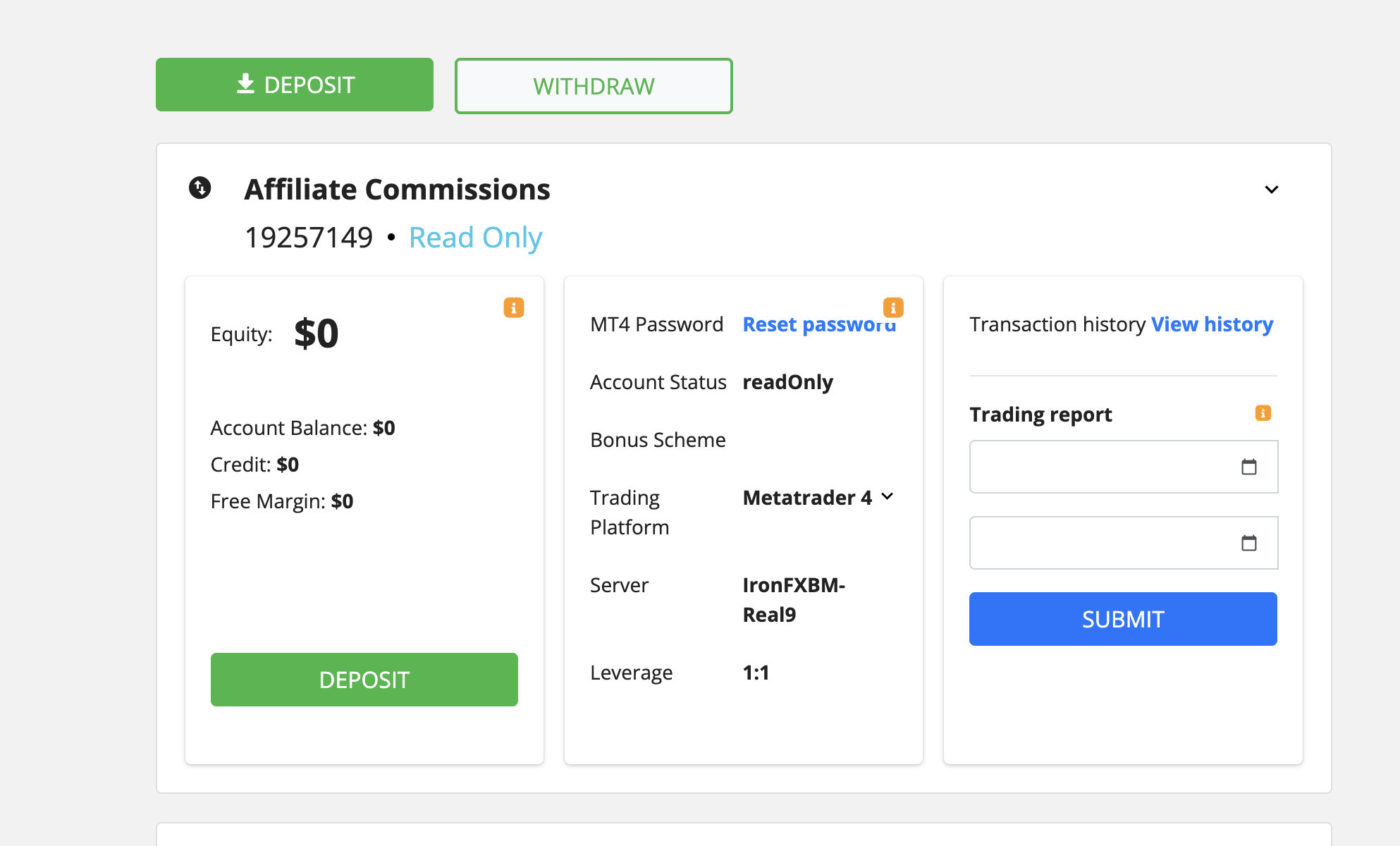The image size is (1400, 846).
Task: Click the Affiliate Commissions circular arrows icon
Action: [200, 188]
